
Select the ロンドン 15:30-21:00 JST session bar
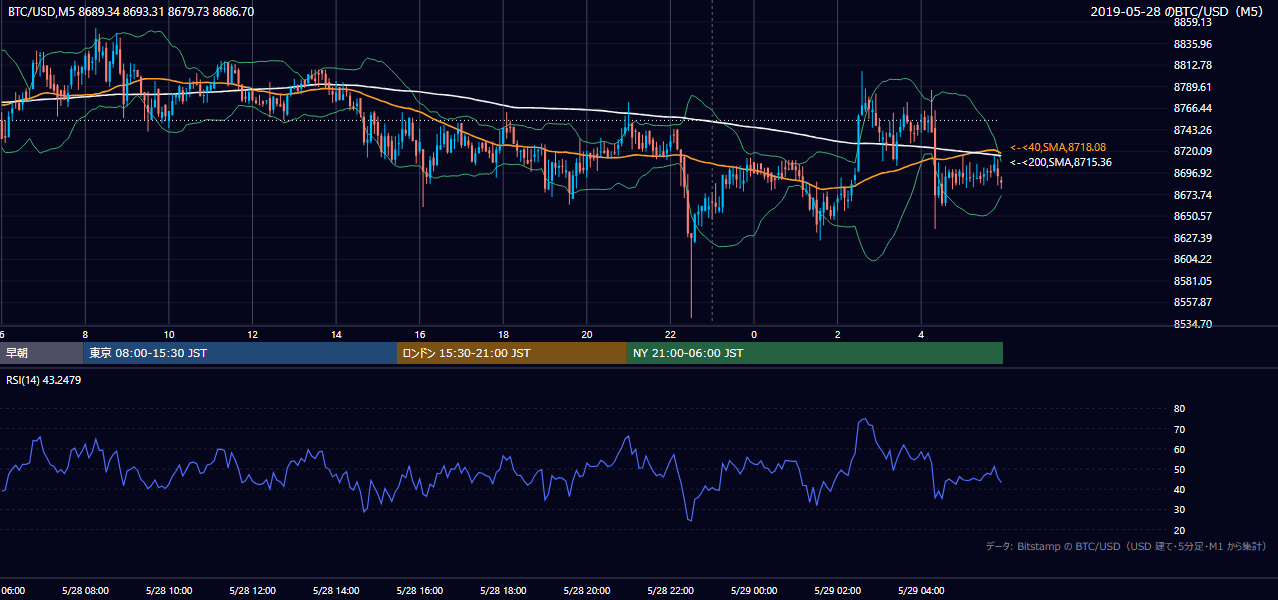(512, 353)
